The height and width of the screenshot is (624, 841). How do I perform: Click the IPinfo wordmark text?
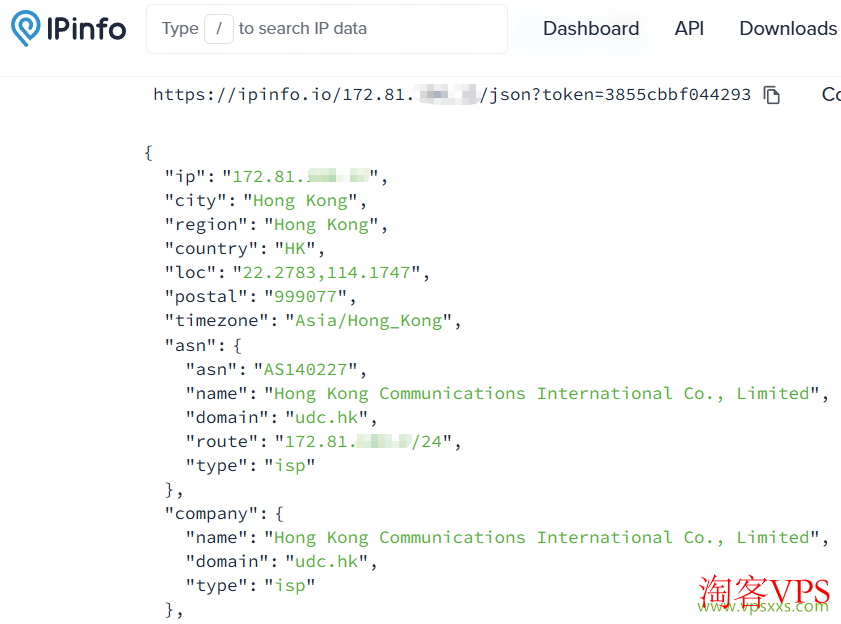pyautogui.click(x=86, y=29)
